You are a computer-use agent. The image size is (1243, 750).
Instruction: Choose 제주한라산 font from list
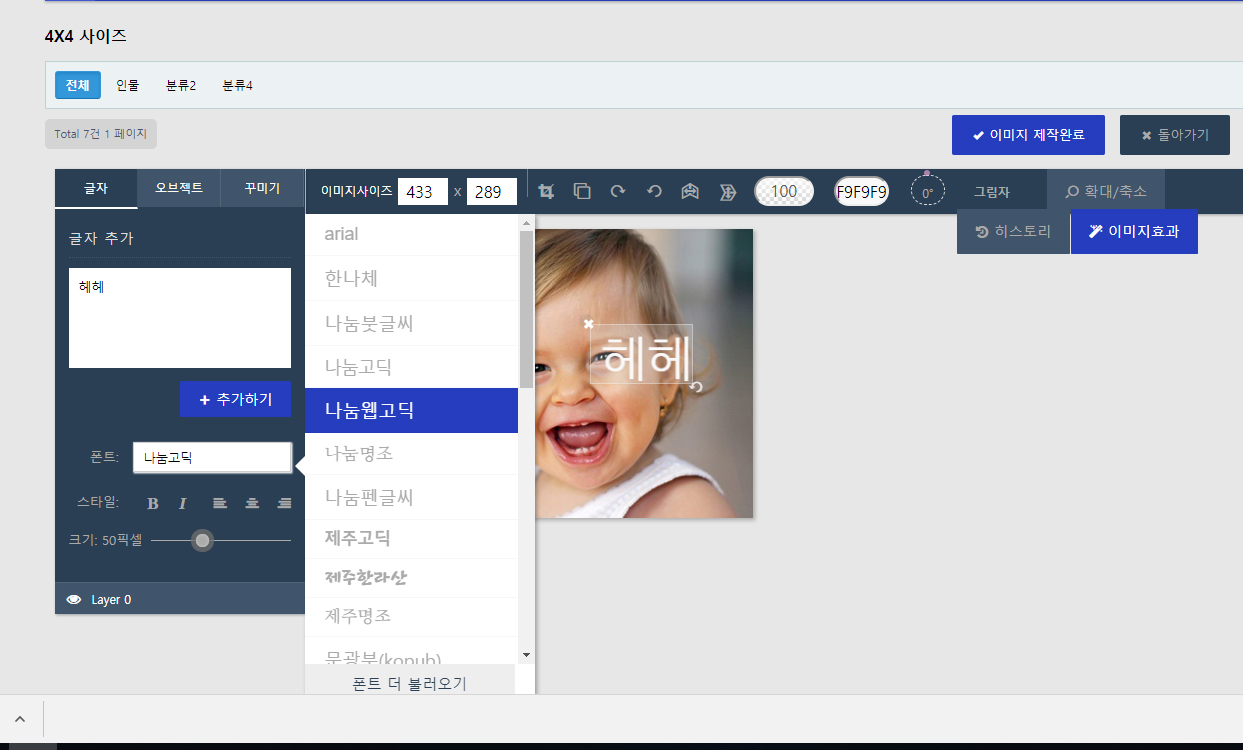point(411,578)
